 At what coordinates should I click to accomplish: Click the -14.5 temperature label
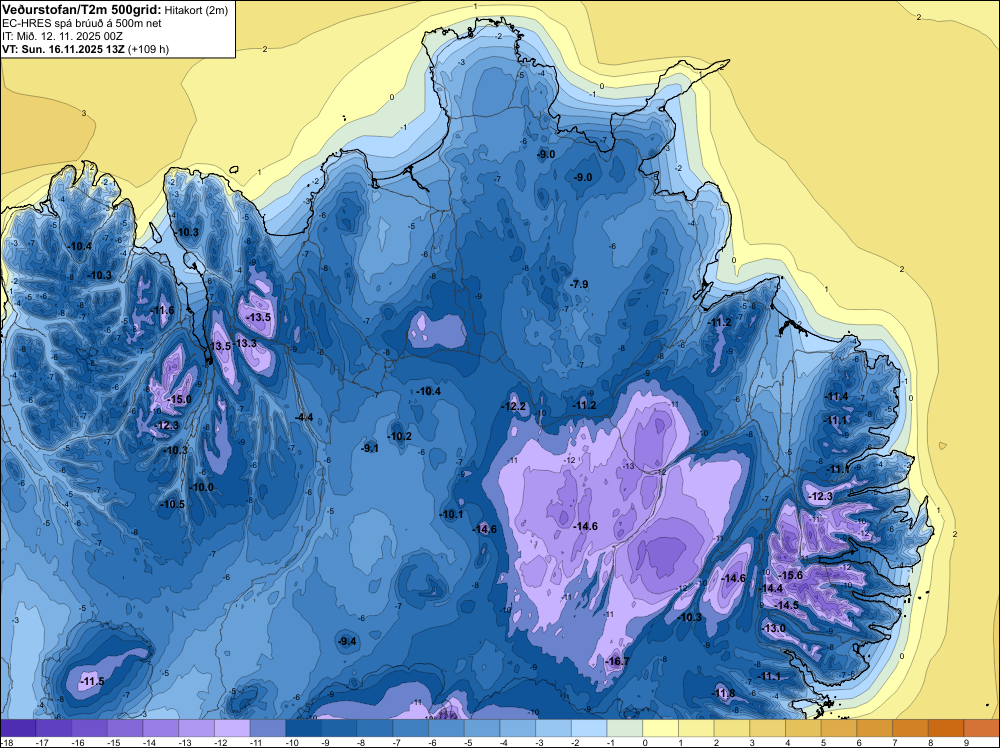(x=787, y=605)
